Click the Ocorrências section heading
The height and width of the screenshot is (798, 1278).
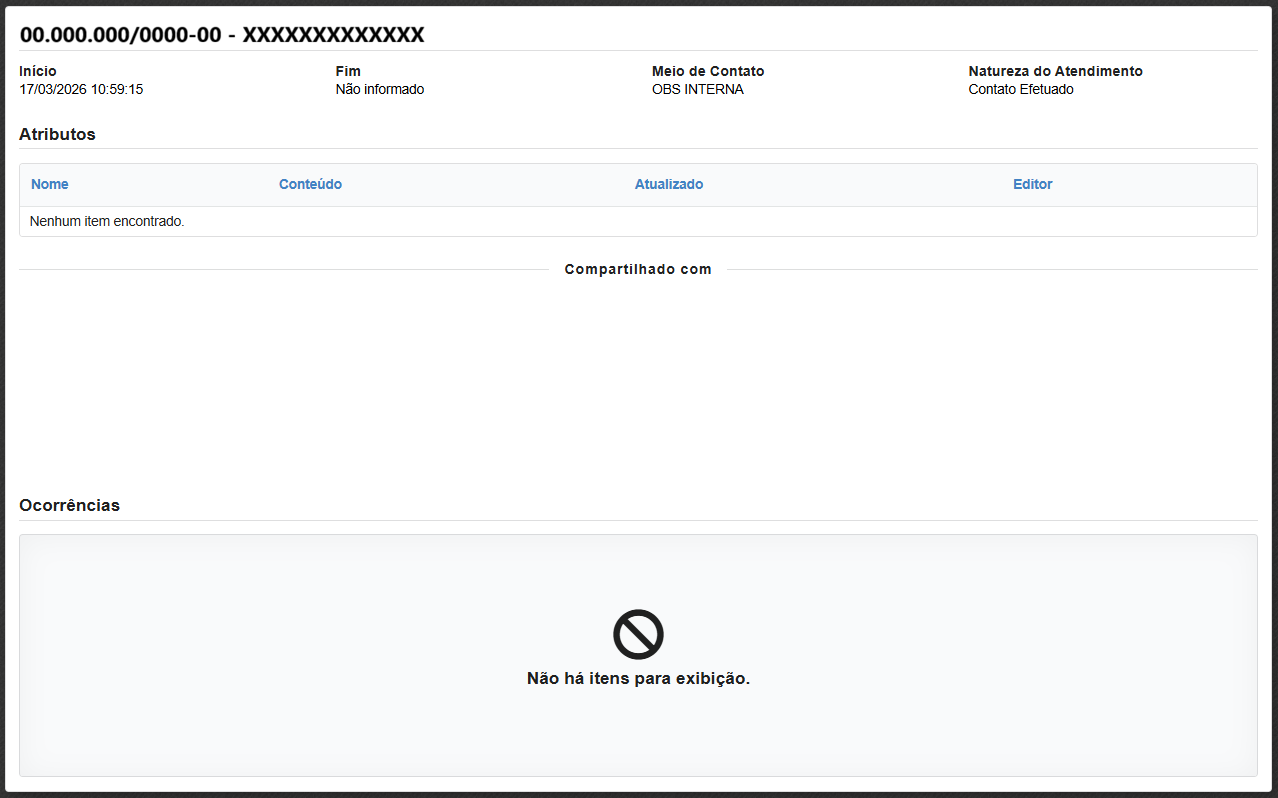coord(69,505)
